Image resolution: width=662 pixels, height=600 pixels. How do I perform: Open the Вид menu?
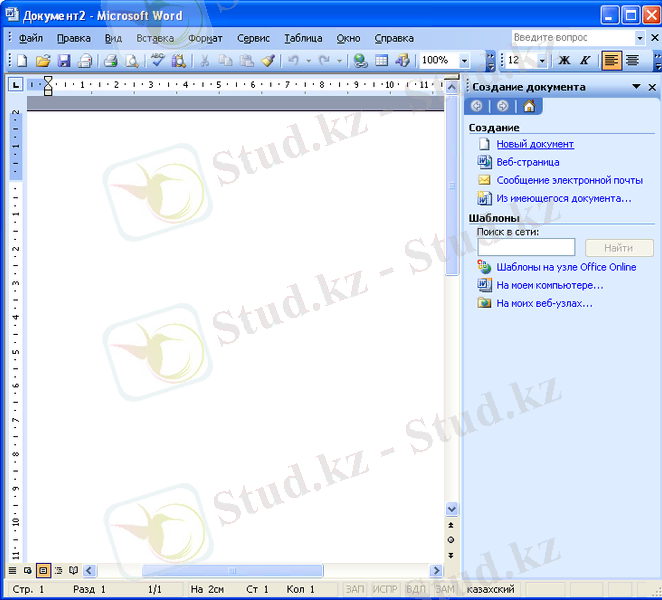click(x=113, y=38)
